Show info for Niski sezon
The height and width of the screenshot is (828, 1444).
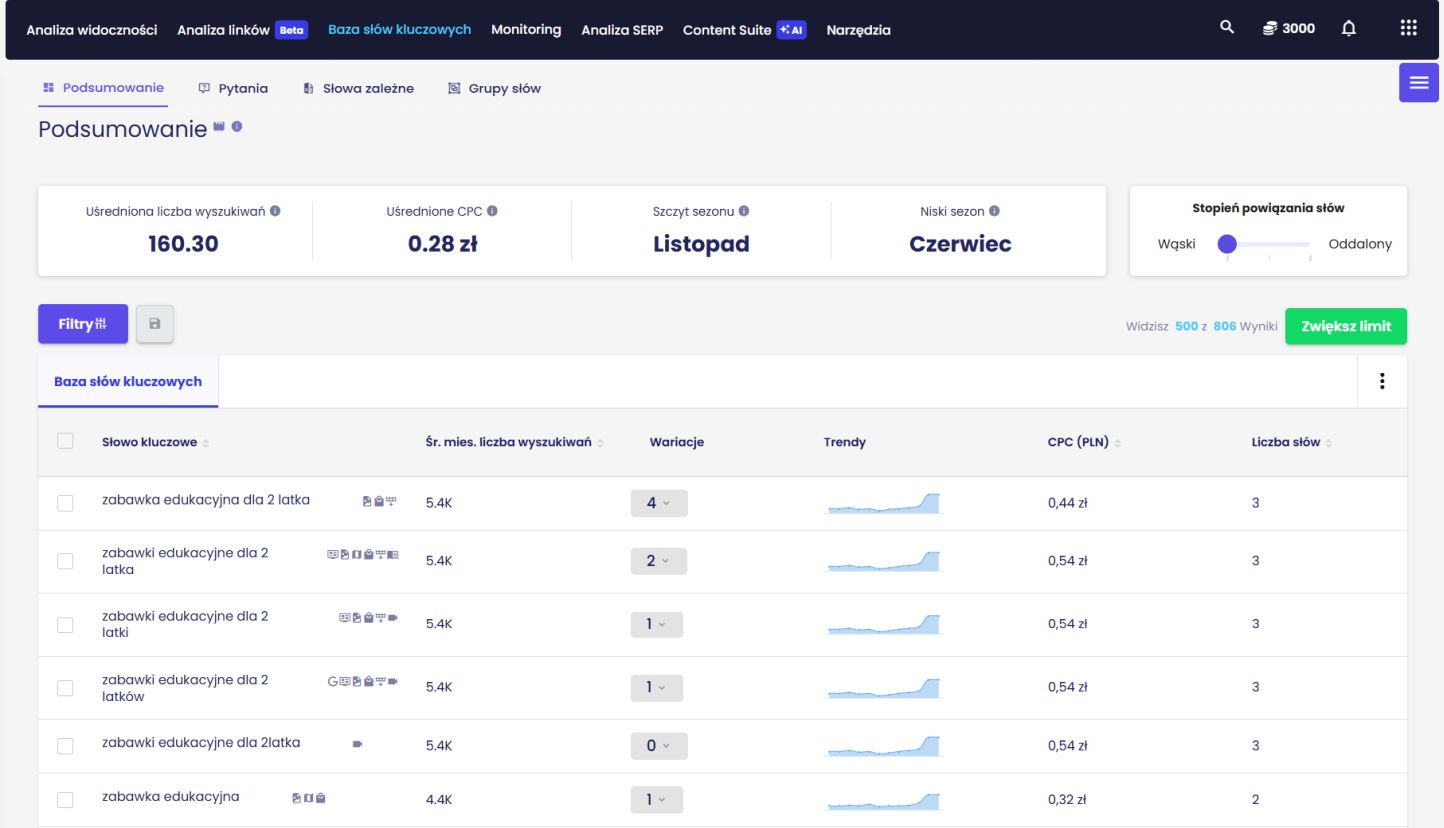pyautogui.click(x=994, y=211)
